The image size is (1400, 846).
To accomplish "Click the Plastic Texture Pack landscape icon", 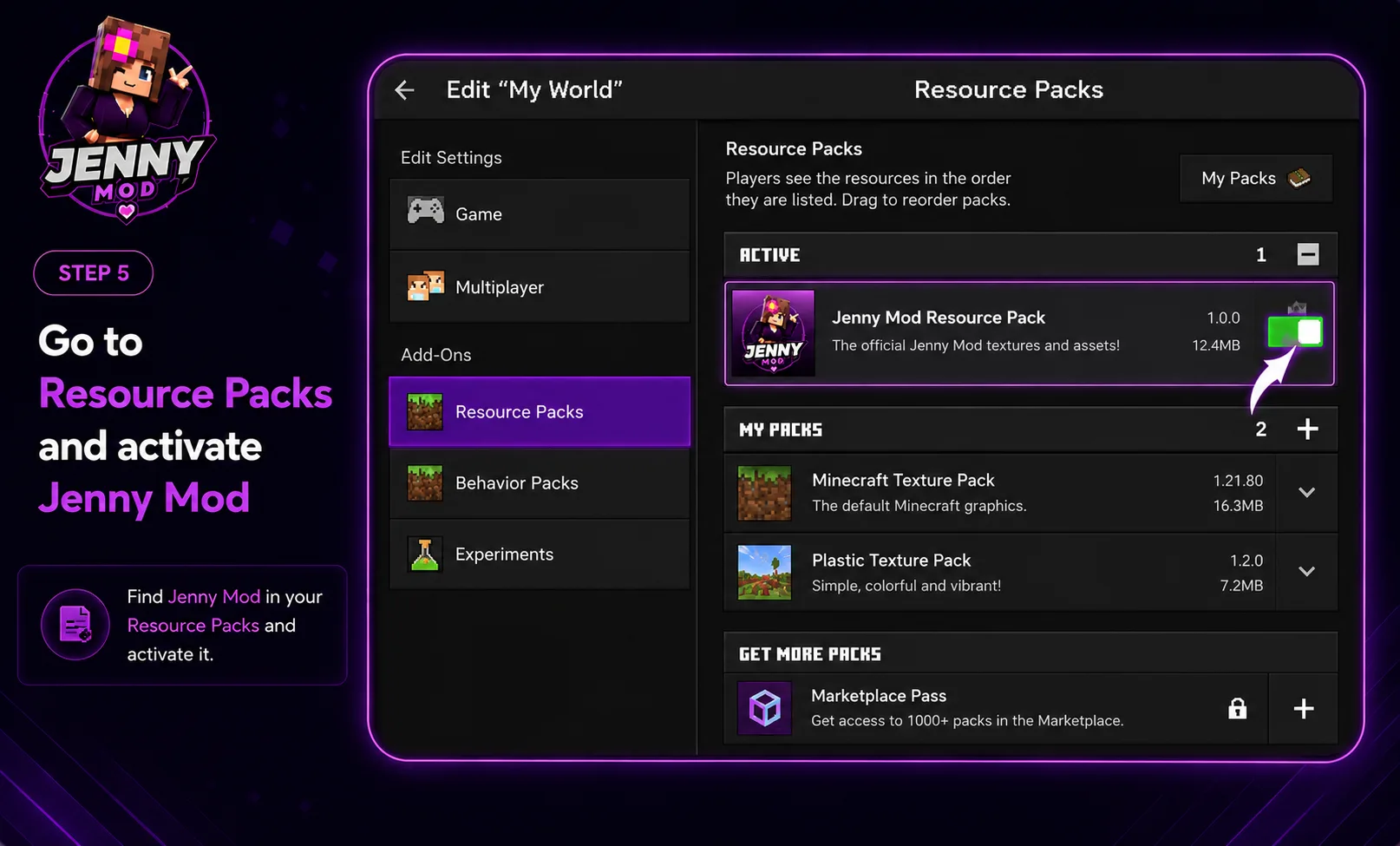I will (x=764, y=573).
